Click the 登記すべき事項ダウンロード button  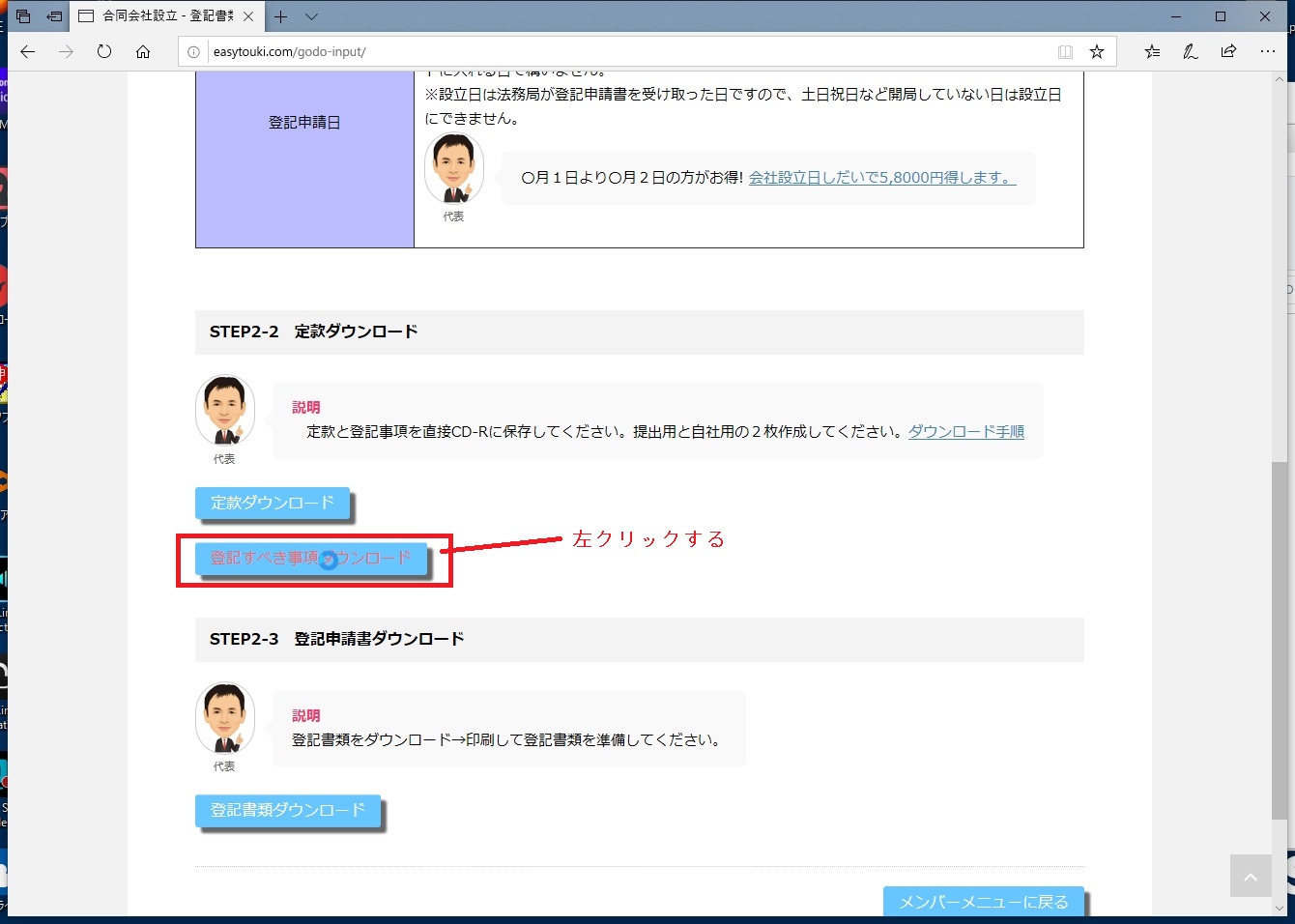tap(310, 559)
